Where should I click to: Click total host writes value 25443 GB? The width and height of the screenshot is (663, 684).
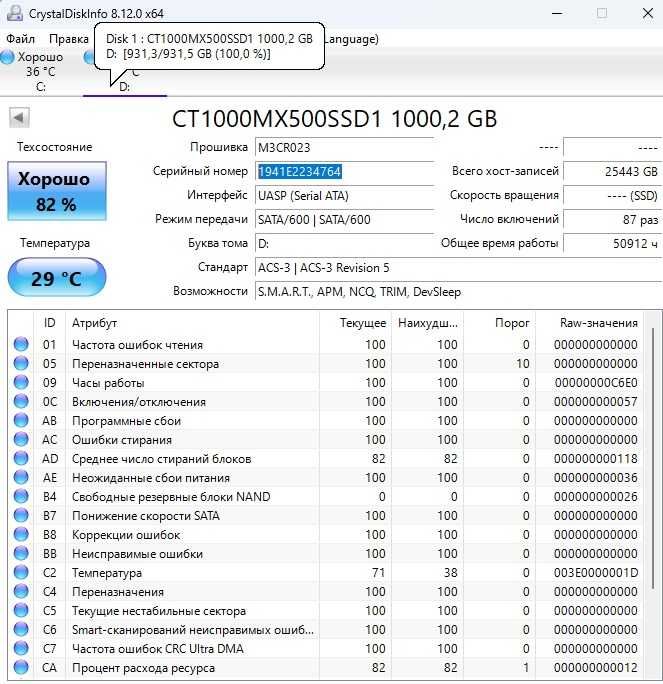(612, 171)
